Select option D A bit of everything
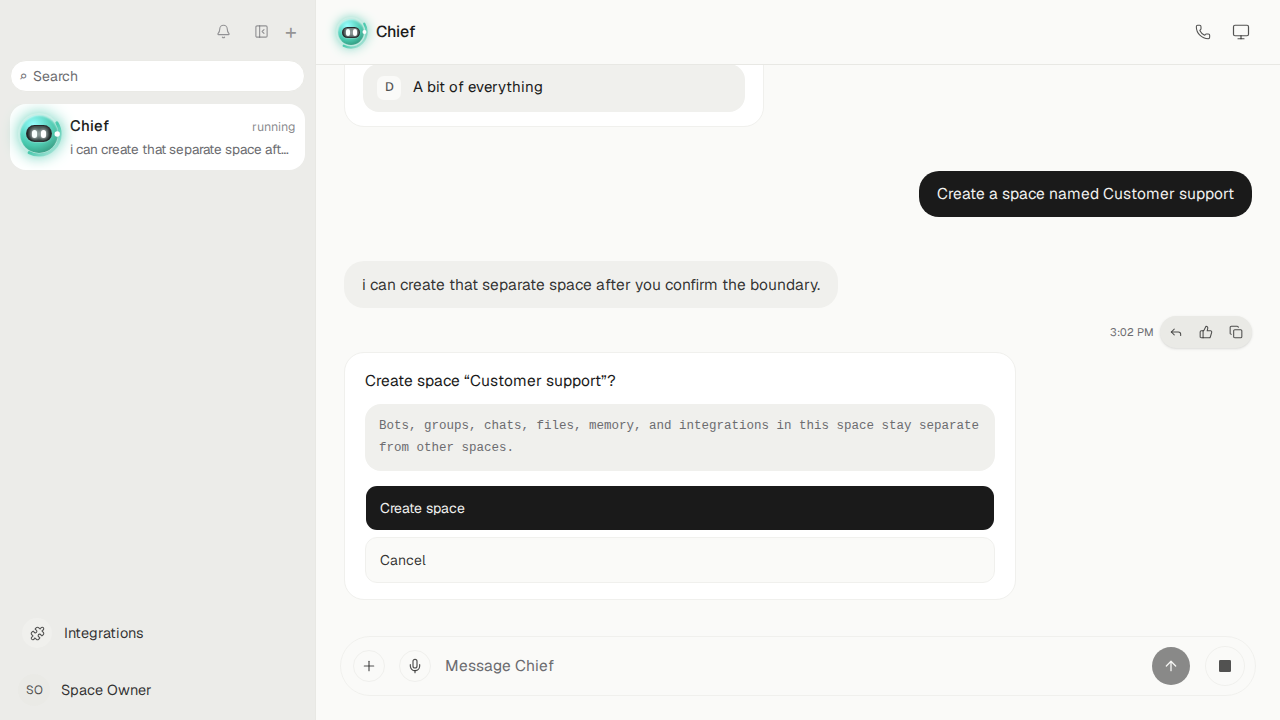 554,87
